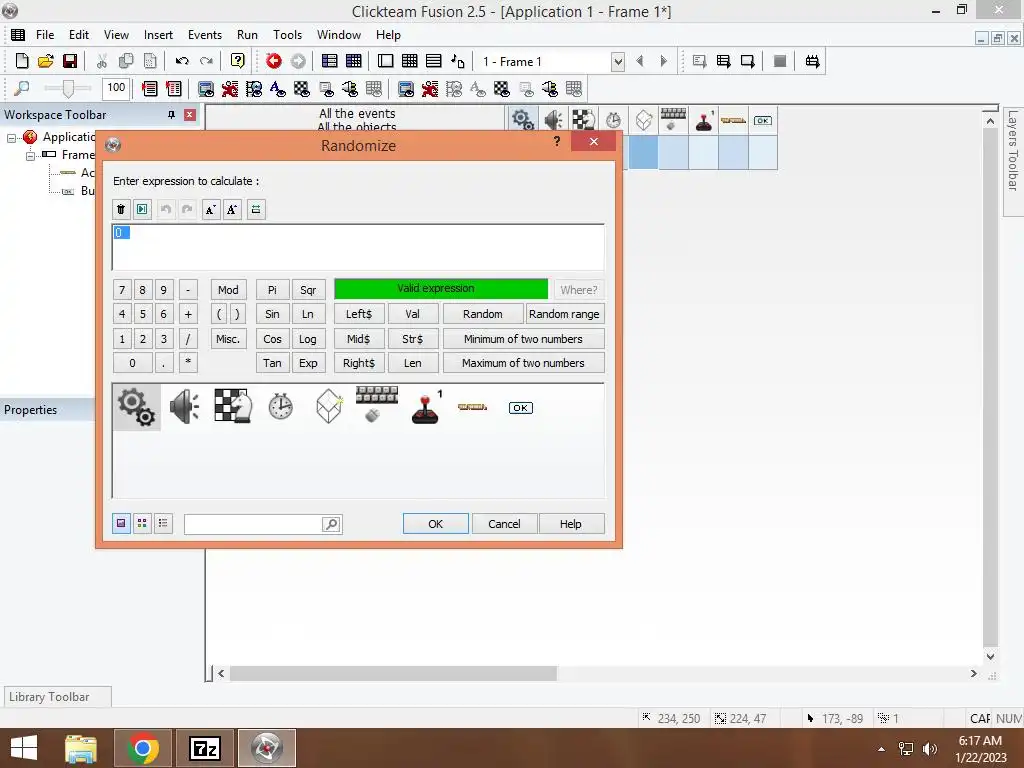Viewport: 1024px width, 768px height.
Task: Select the Button object icon labeled OK
Action: pos(520,408)
